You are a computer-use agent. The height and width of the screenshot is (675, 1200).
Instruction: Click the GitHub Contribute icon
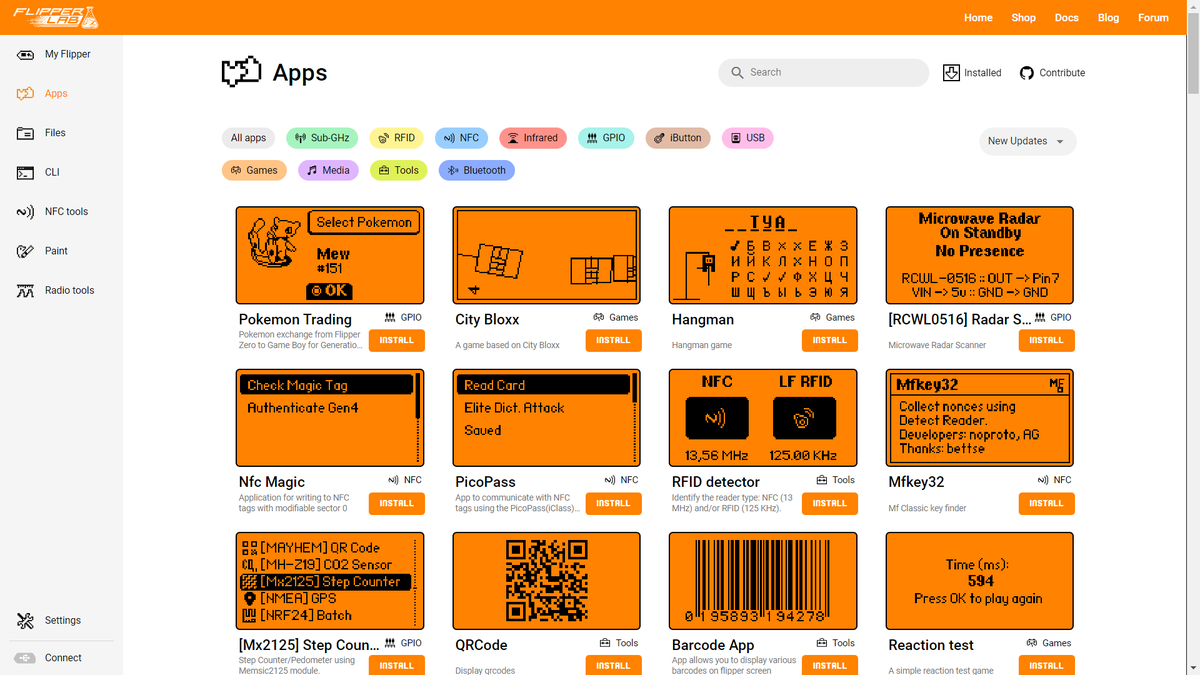click(x=1026, y=73)
